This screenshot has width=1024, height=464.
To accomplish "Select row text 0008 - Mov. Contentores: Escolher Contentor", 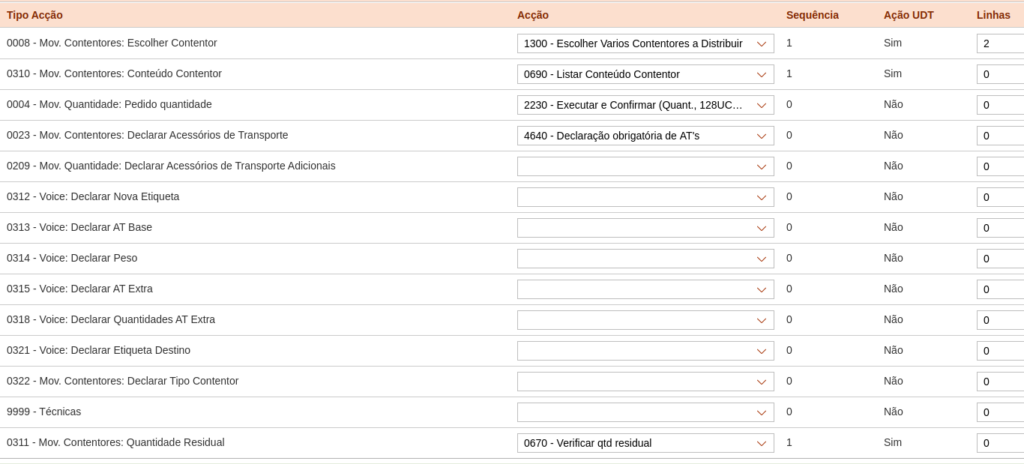I will (x=112, y=42).
